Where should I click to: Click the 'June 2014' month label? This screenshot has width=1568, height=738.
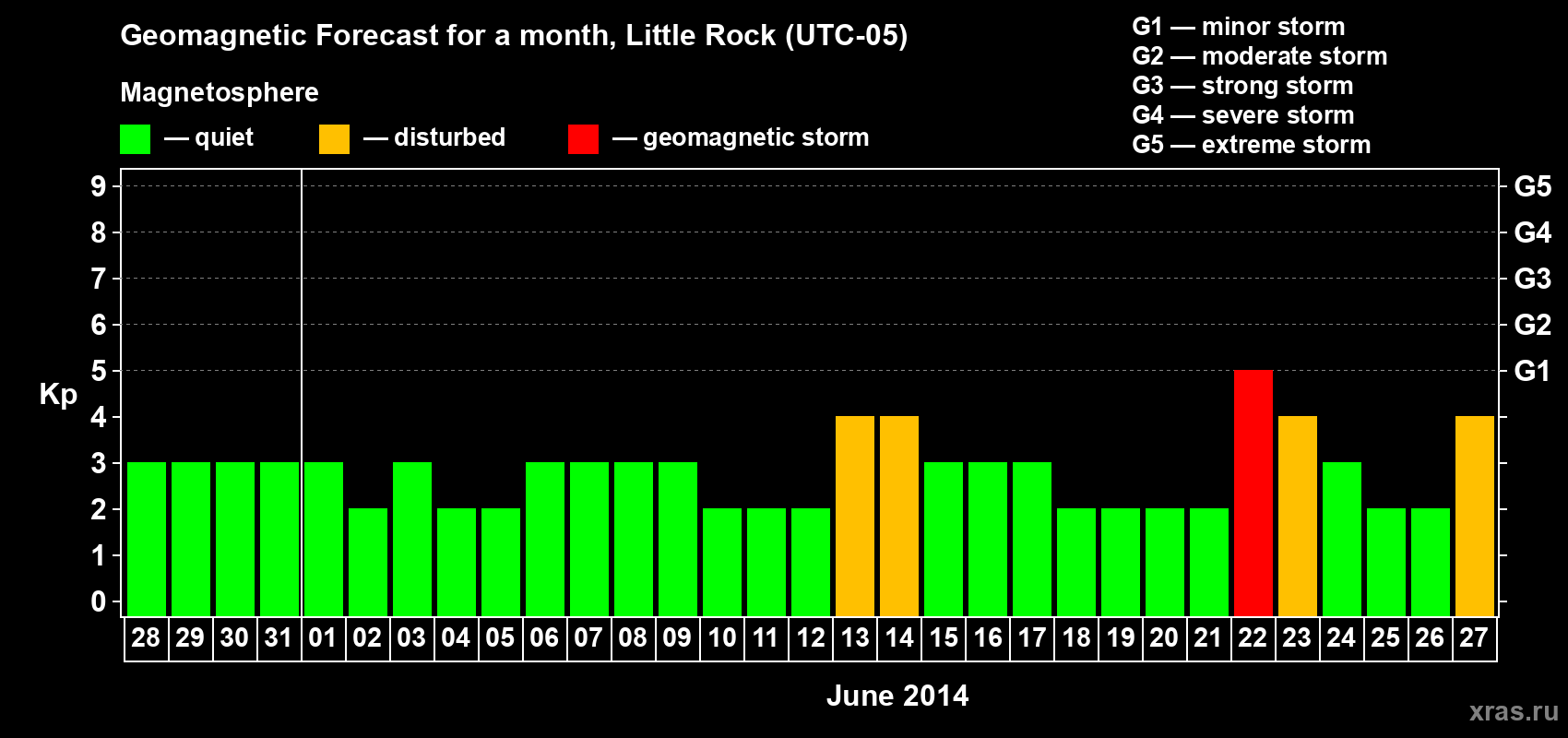897,696
